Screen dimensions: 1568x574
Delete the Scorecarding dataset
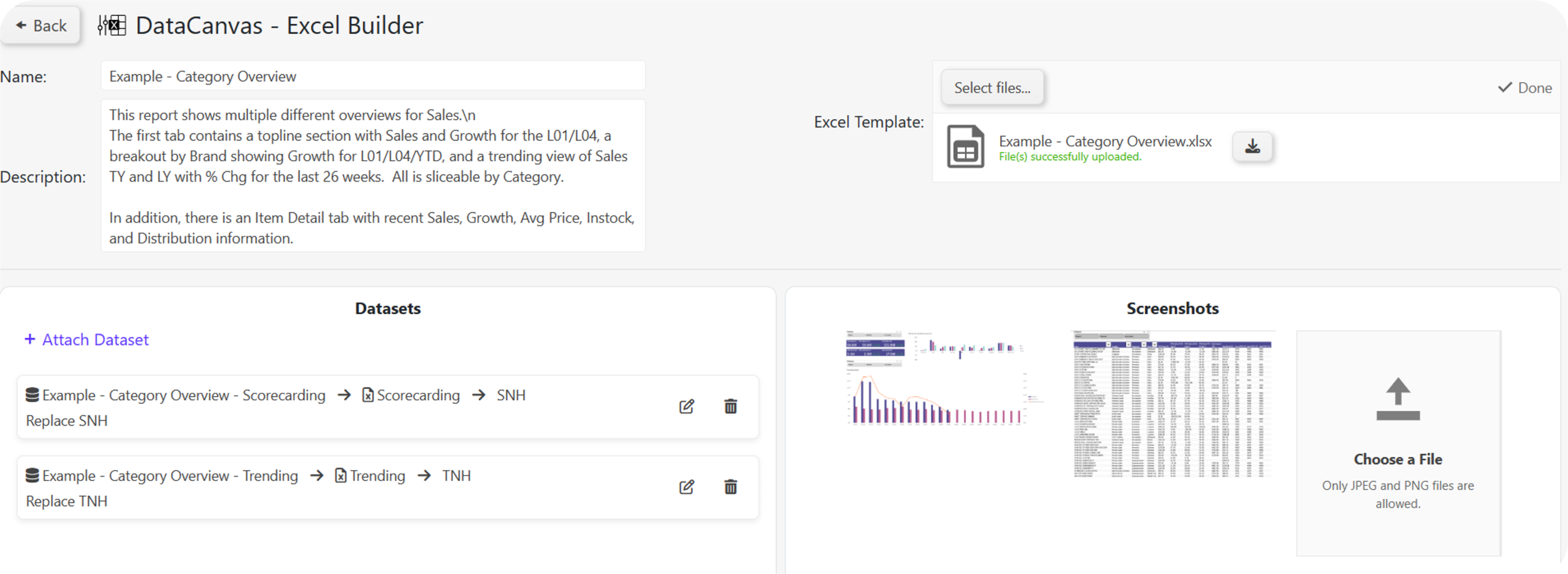click(730, 407)
